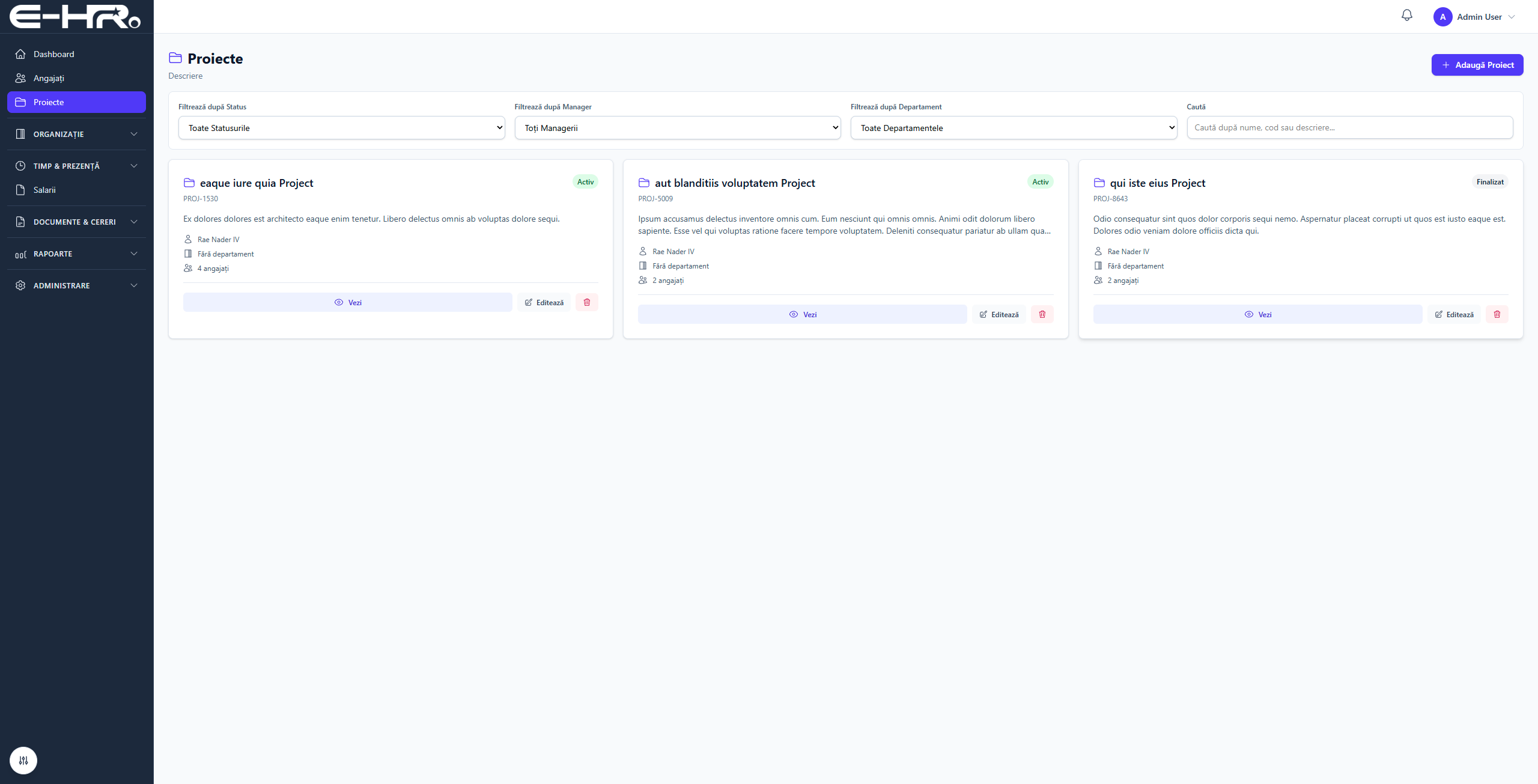Select Proiecte in the sidebar
Viewport: 1538px width, 784px height.
click(76, 102)
